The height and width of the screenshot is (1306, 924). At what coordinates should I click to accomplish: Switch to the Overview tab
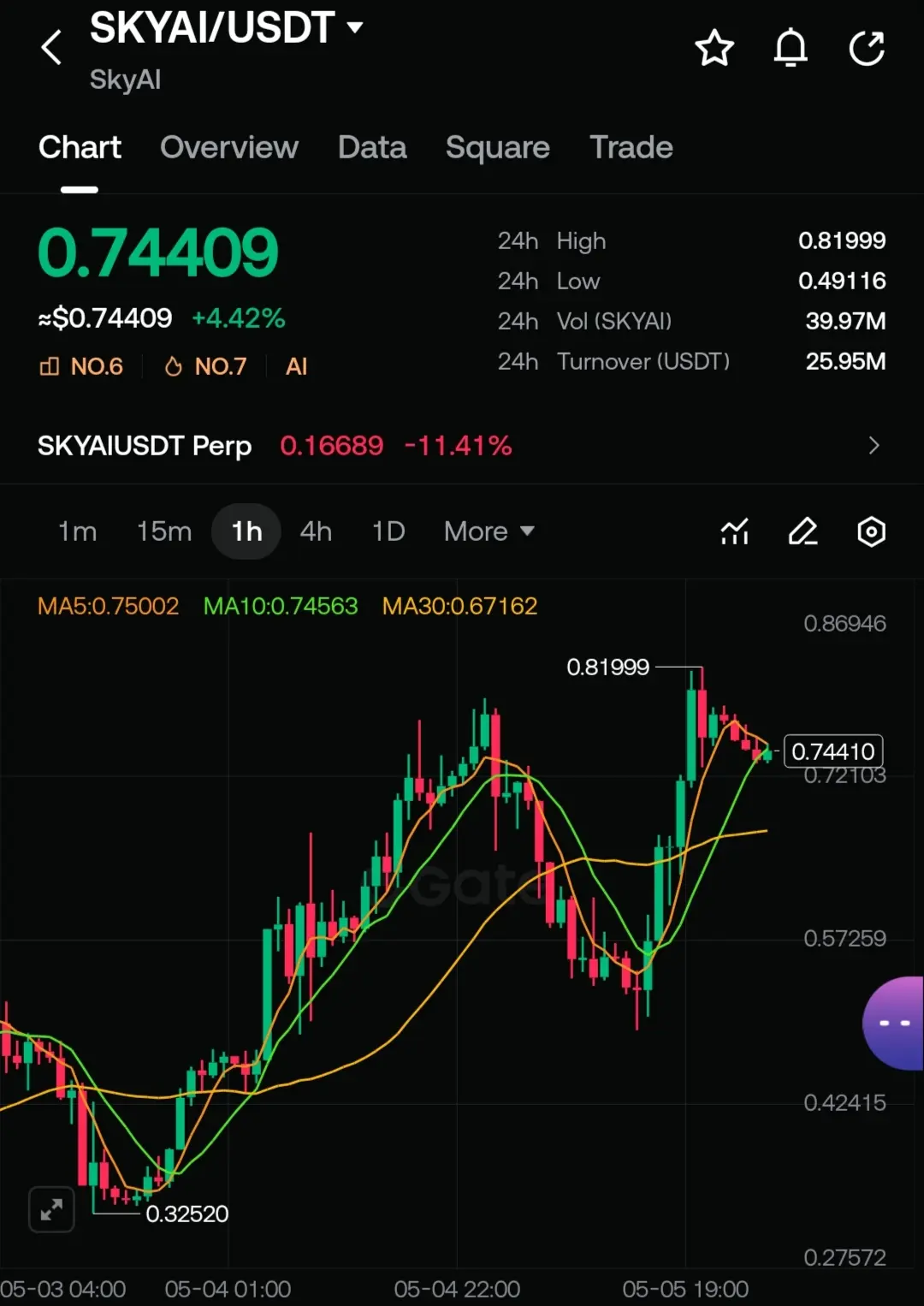[229, 147]
